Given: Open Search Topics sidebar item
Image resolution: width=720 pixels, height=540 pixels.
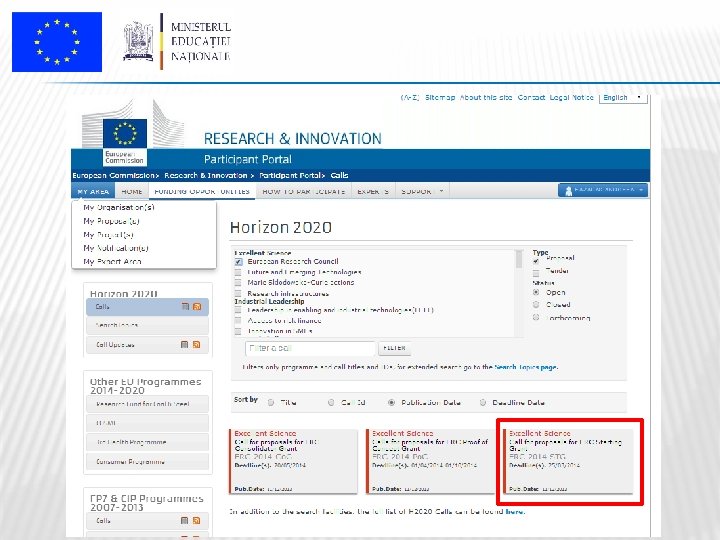Looking at the screenshot, I should (147, 325).
